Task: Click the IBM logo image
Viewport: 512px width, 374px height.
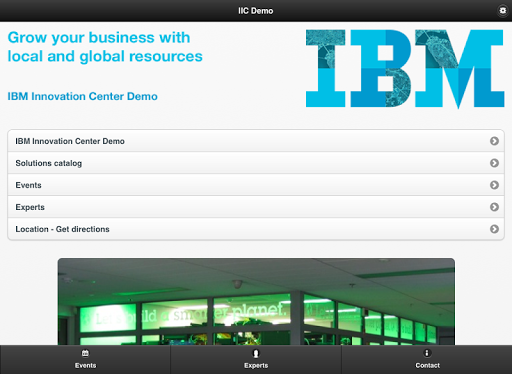Action: 405,69
